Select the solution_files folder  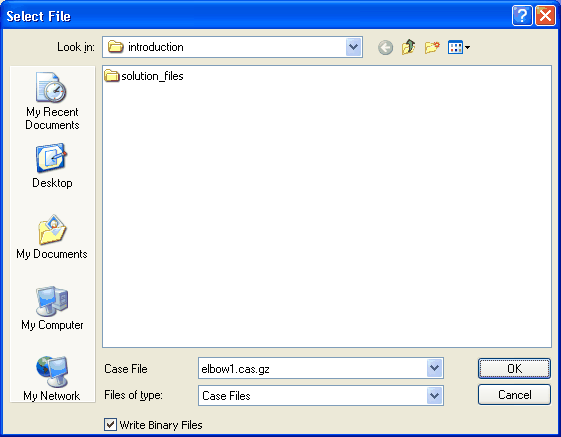click(x=144, y=76)
